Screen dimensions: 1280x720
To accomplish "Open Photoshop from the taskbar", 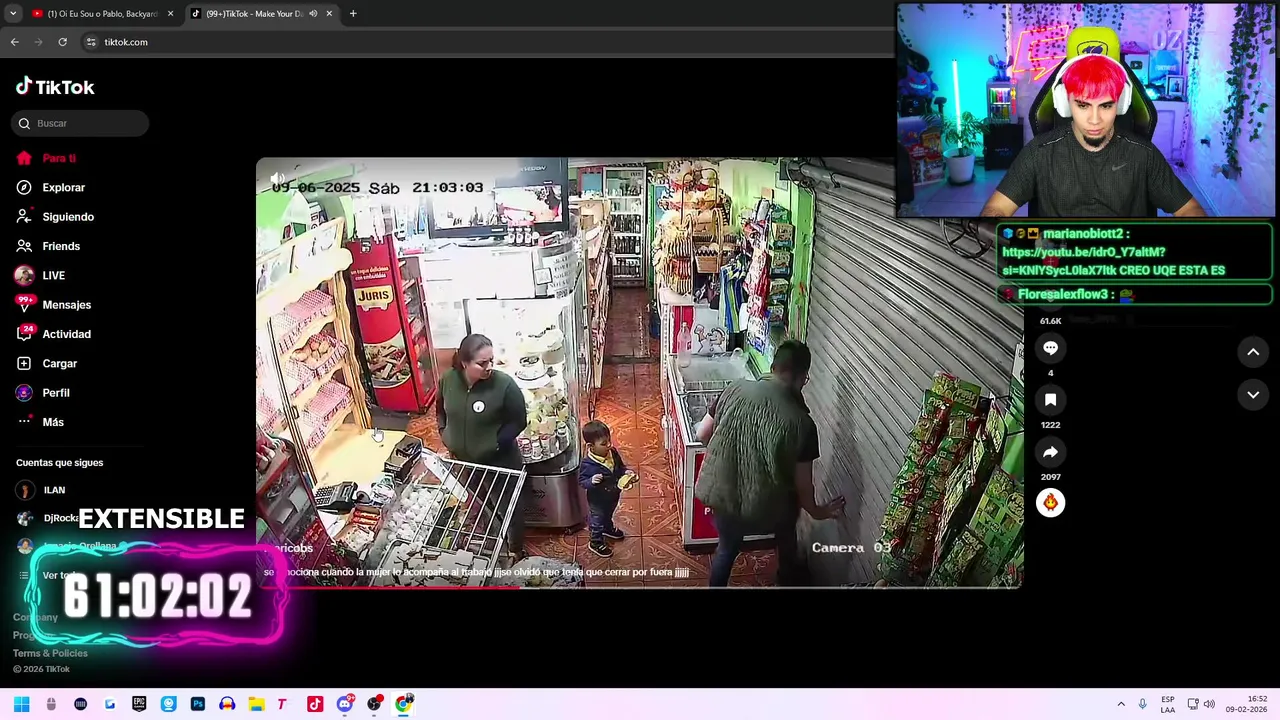I will coord(198,704).
